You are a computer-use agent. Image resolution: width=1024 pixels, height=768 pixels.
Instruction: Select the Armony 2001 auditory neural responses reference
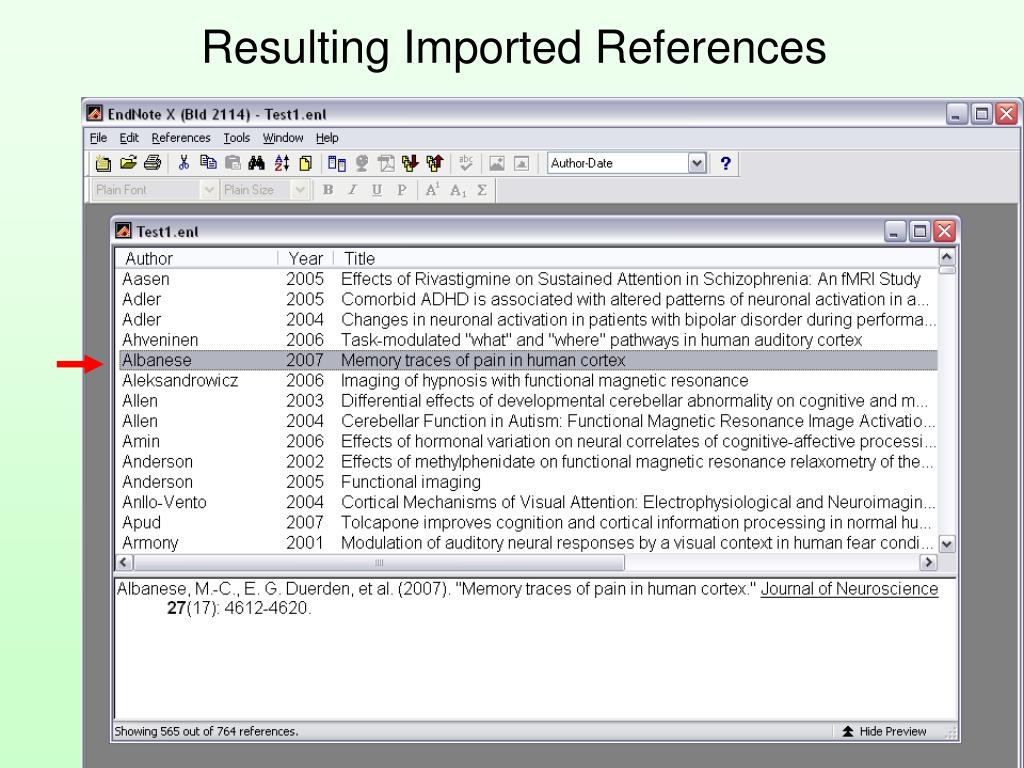[x=528, y=543]
